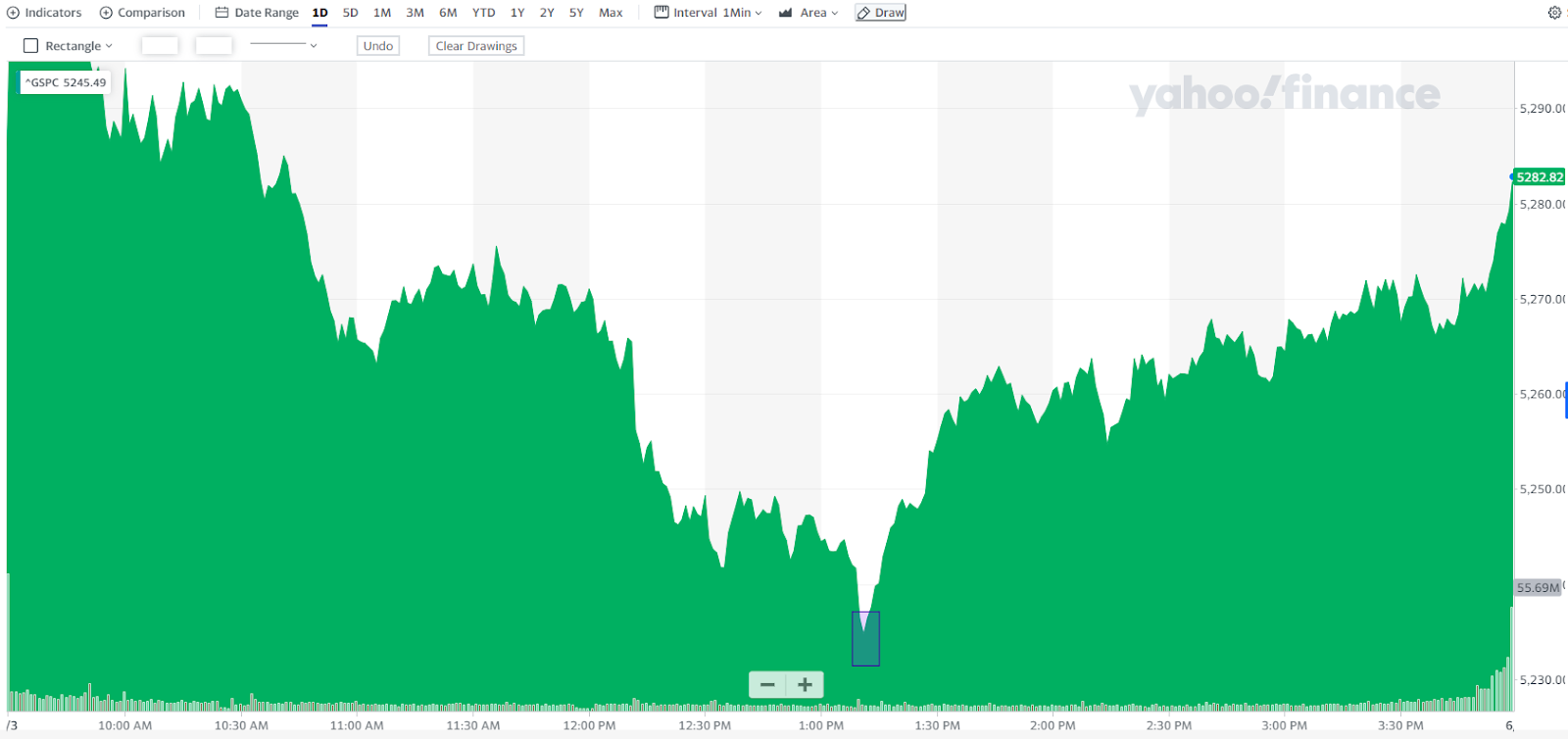
Task: Toggle the Draw tool button
Action: (880, 13)
